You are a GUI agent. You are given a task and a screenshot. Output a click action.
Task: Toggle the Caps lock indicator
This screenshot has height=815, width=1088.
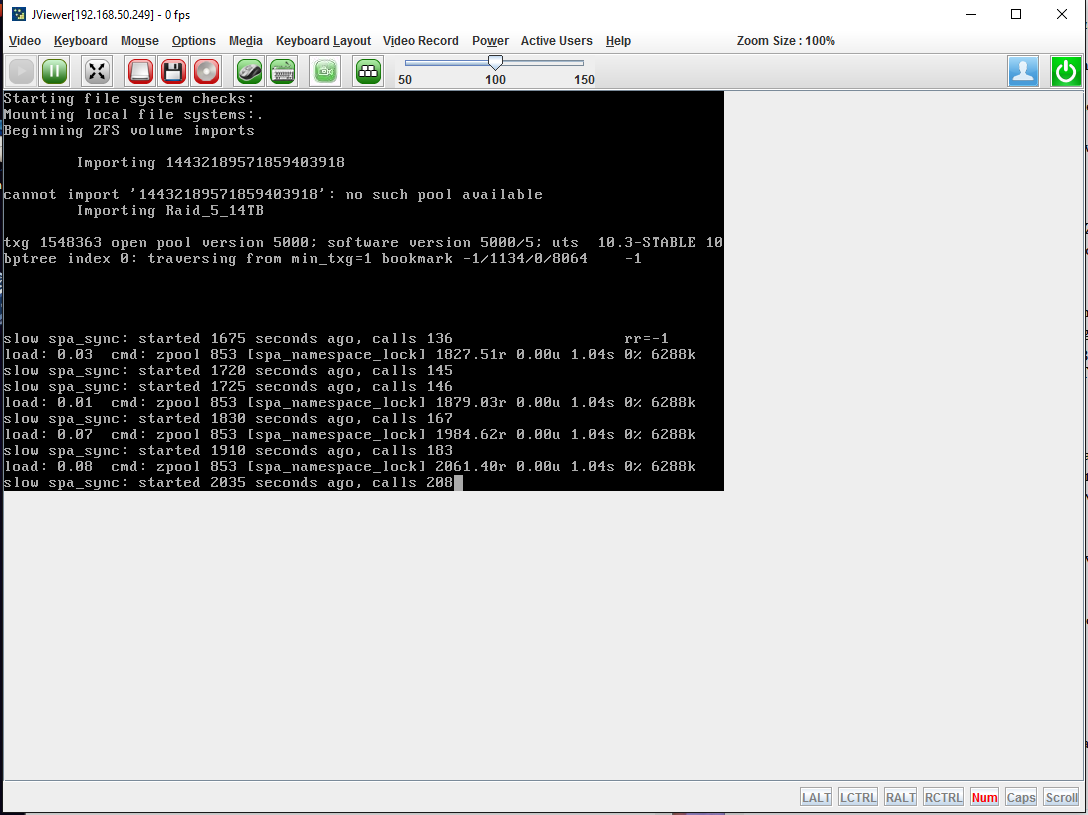(x=1021, y=798)
